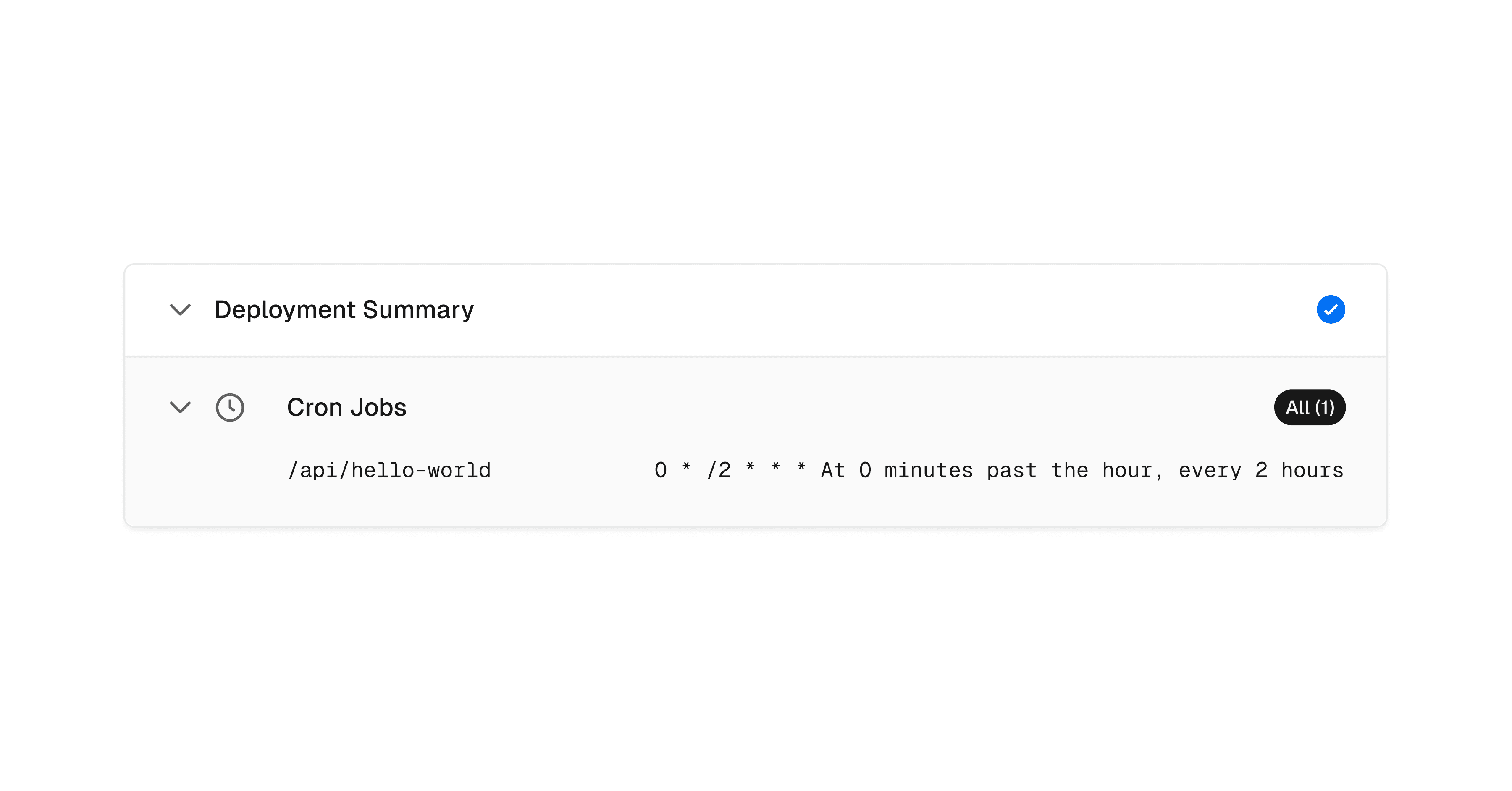The width and height of the screenshot is (1512, 791).
Task: Click the Deployment Summary heading text
Action: point(344,310)
